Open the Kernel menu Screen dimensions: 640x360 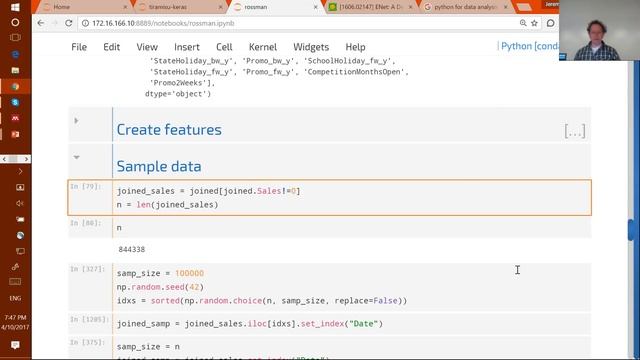pyautogui.click(x=263, y=47)
